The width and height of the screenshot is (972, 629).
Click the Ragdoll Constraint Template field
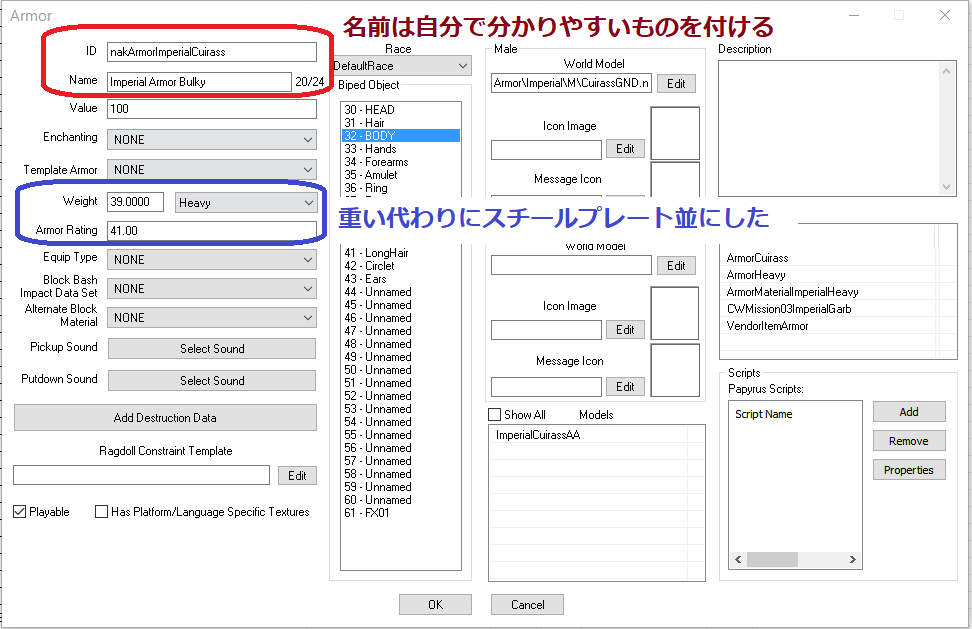click(x=141, y=475)
